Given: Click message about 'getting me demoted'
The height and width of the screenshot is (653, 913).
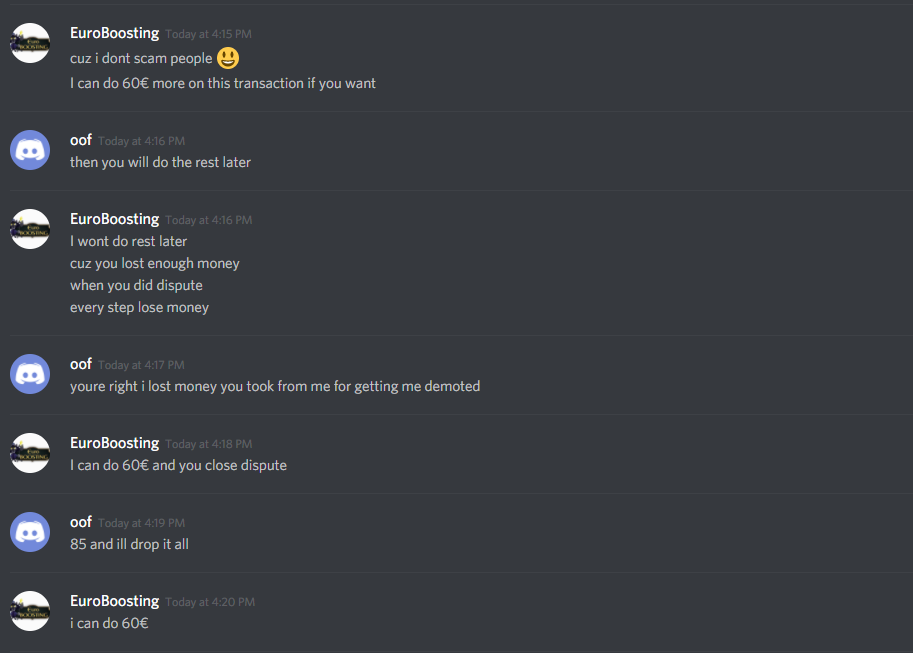Looking at the screenshot, I should pos(275,386).
